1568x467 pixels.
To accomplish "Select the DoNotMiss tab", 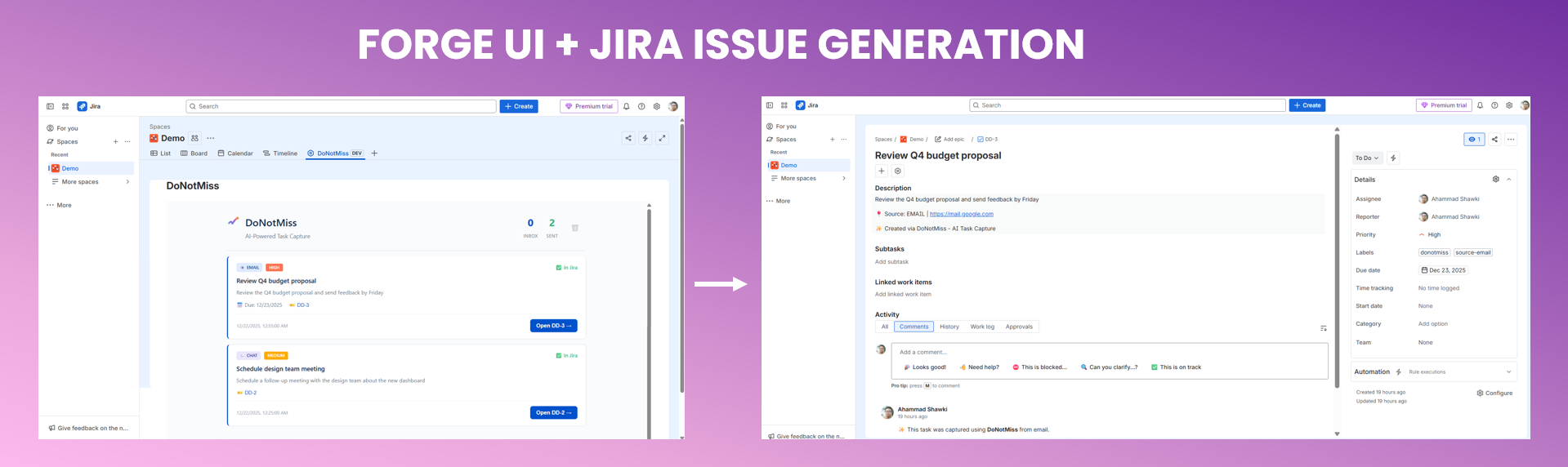I will pyautogui.click(x=335, y=153).
